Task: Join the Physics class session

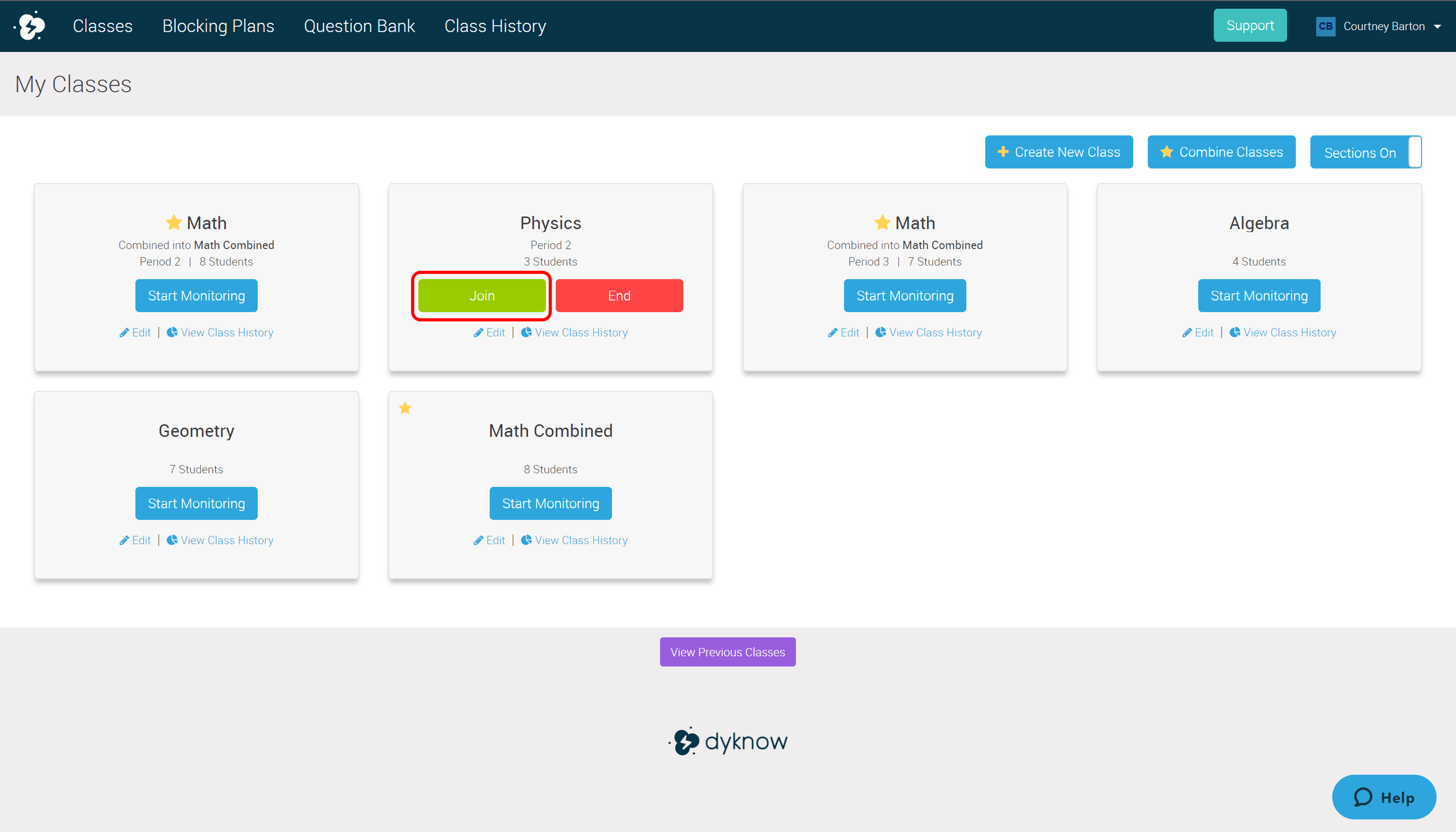Action: [x=482, y=295]
